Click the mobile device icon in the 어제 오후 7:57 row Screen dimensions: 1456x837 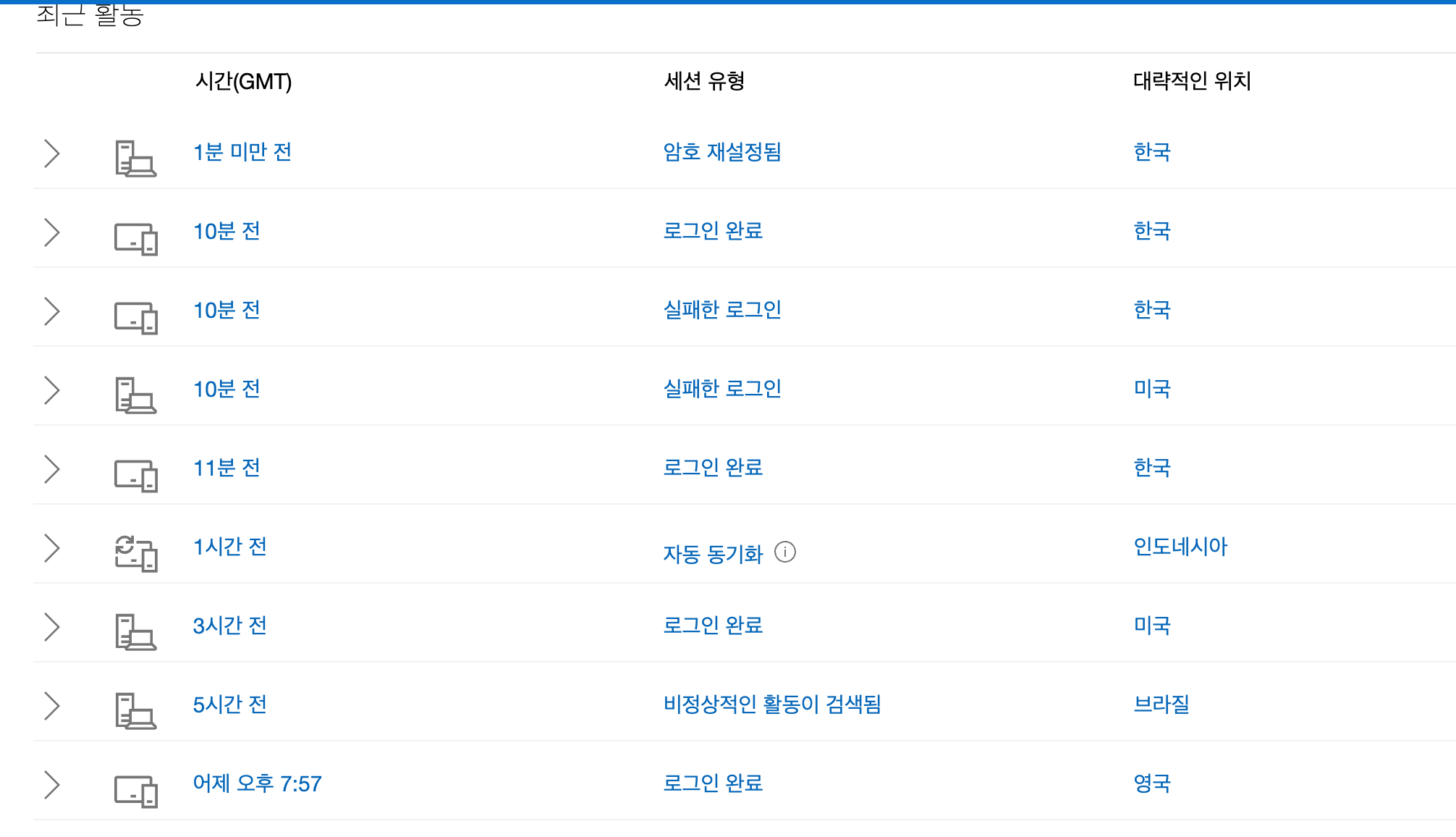tap(135, 790)
